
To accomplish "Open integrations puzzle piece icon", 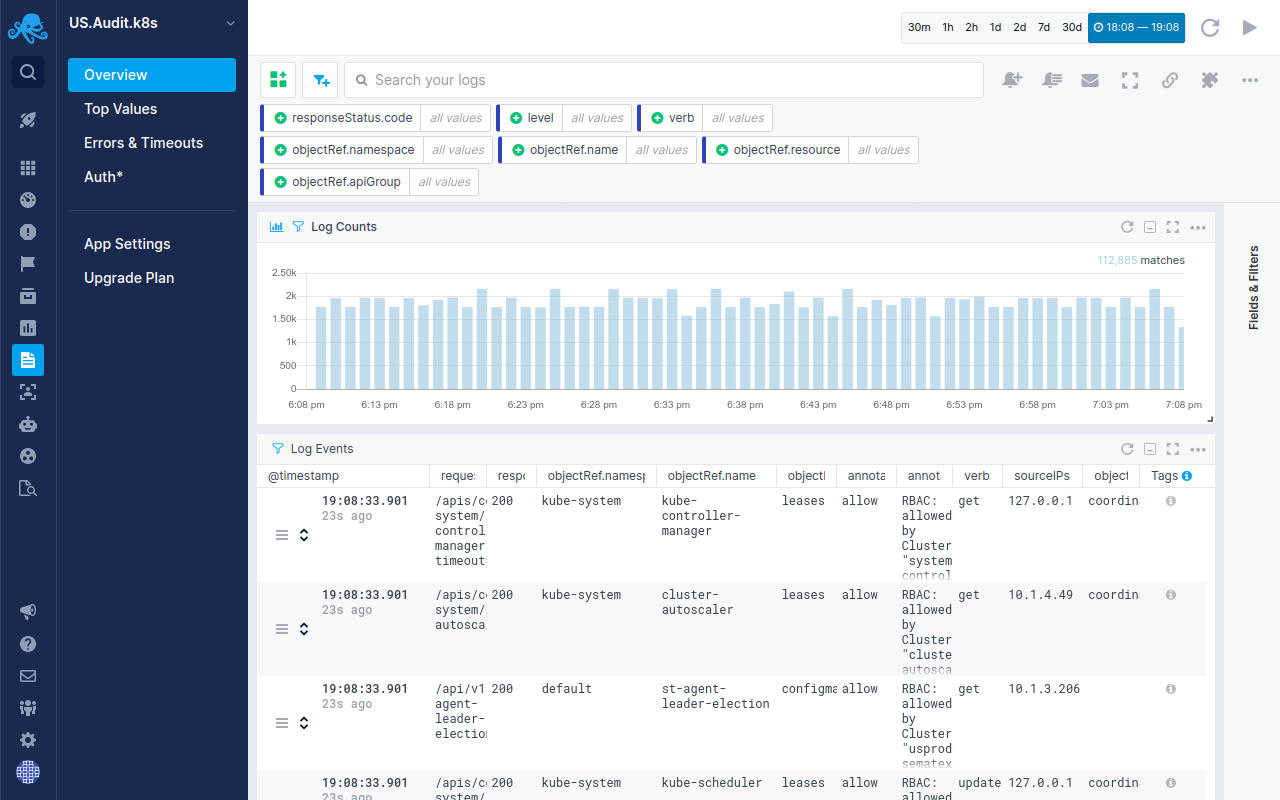I will coord(1210,80).
